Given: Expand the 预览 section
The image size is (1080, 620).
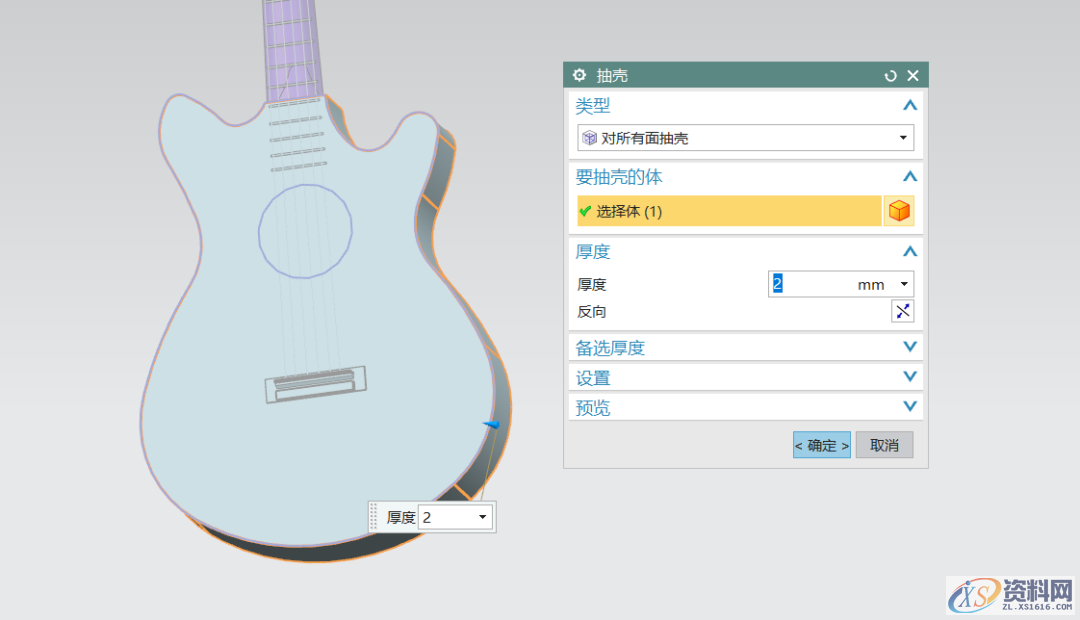Looking at the screenshot, I should (x=908, y=407).
